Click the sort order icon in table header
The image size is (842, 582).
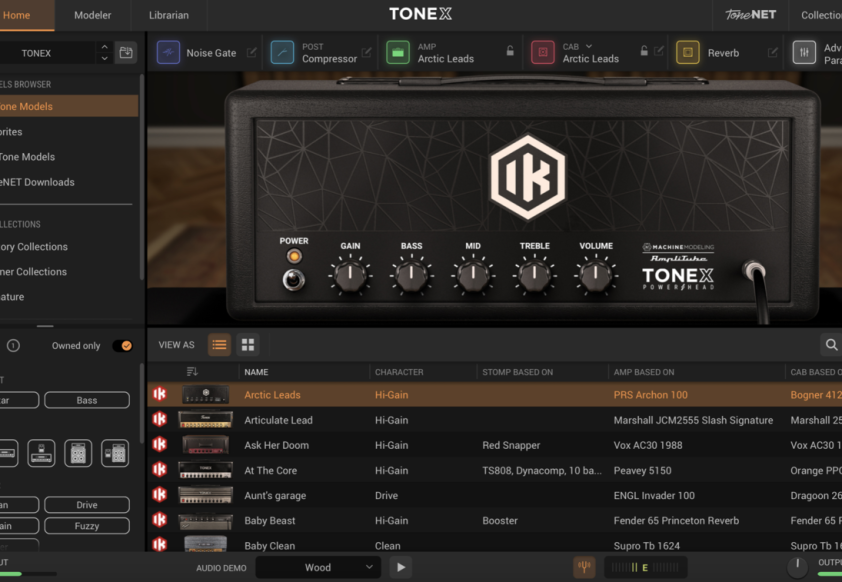click(x=192, y=372)
